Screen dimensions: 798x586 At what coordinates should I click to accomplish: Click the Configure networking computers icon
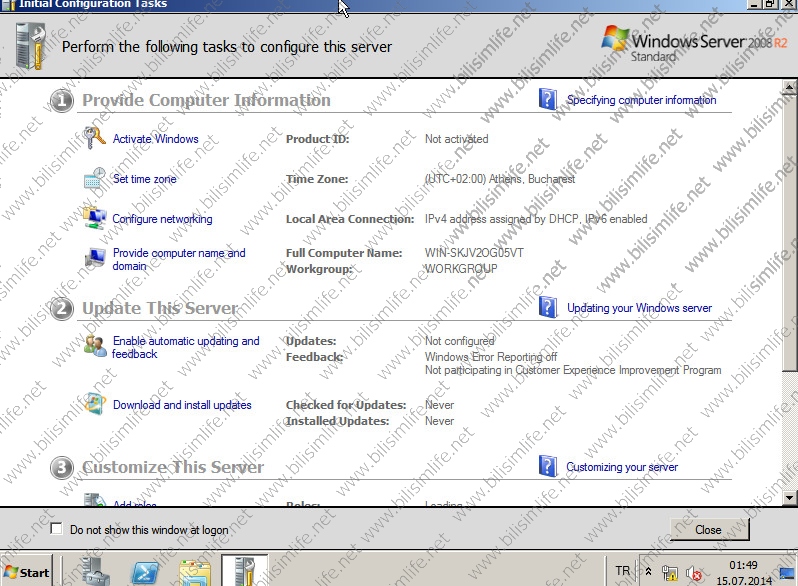point(95,218)
